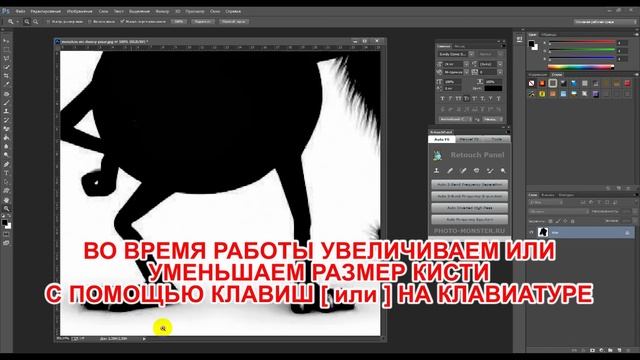Click Auto Inverted High Pass button
The width and height of the screenshot is (640, 360).
469,208
